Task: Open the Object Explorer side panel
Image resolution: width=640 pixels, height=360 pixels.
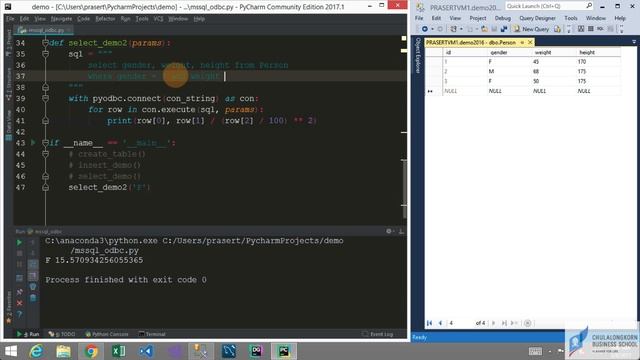Action: click(418, 56)
